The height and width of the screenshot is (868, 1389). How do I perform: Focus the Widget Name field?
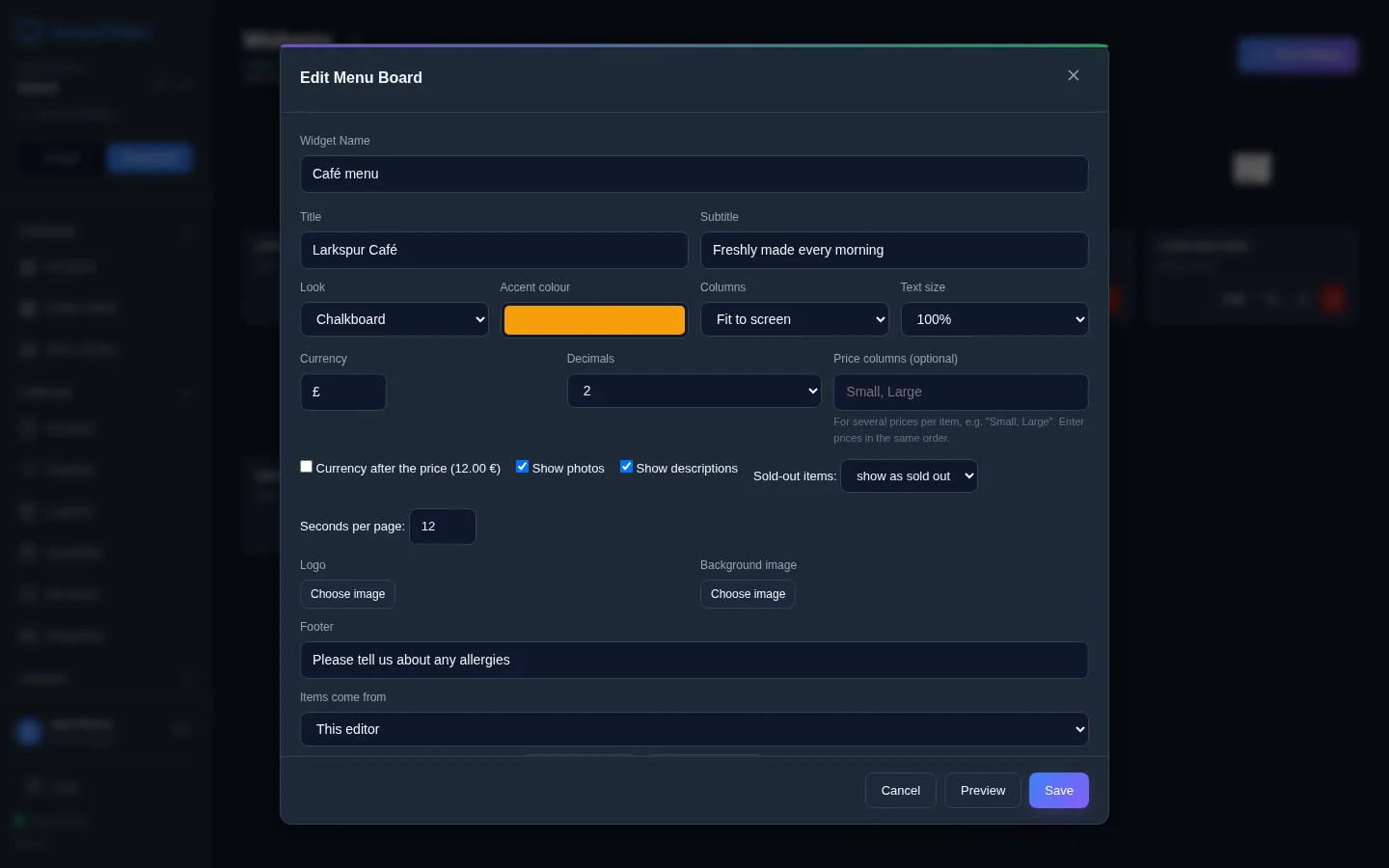pos(694,174)
